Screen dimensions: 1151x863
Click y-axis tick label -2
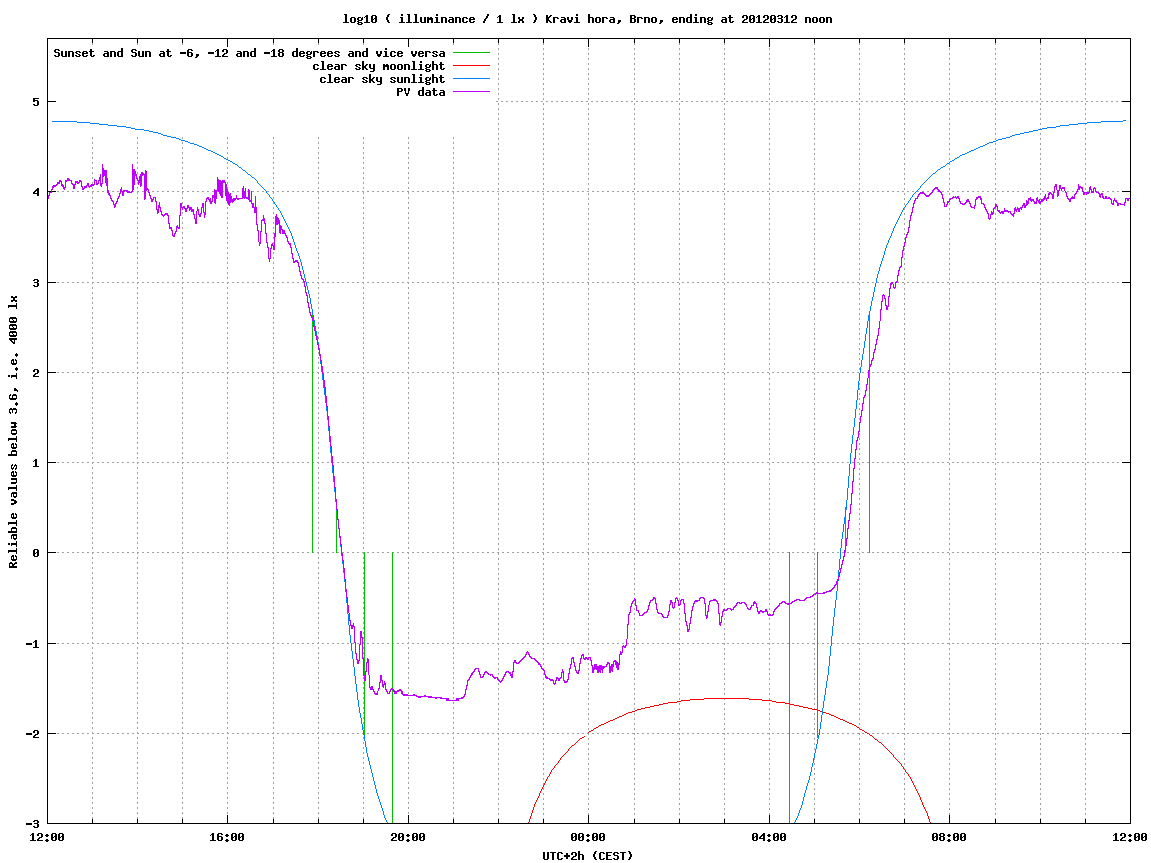coord(32,734)
